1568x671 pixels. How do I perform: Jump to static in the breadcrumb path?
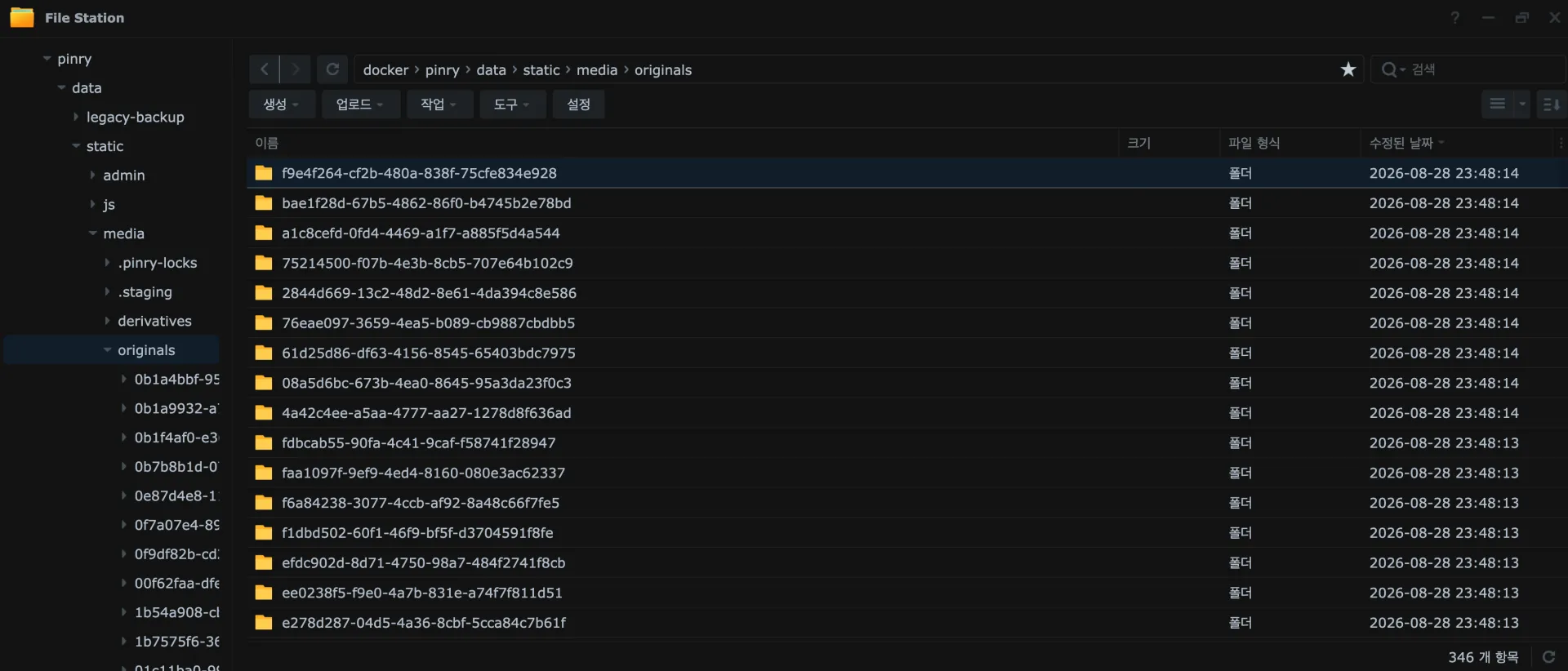pyautogui.click(x=541, y=70)
